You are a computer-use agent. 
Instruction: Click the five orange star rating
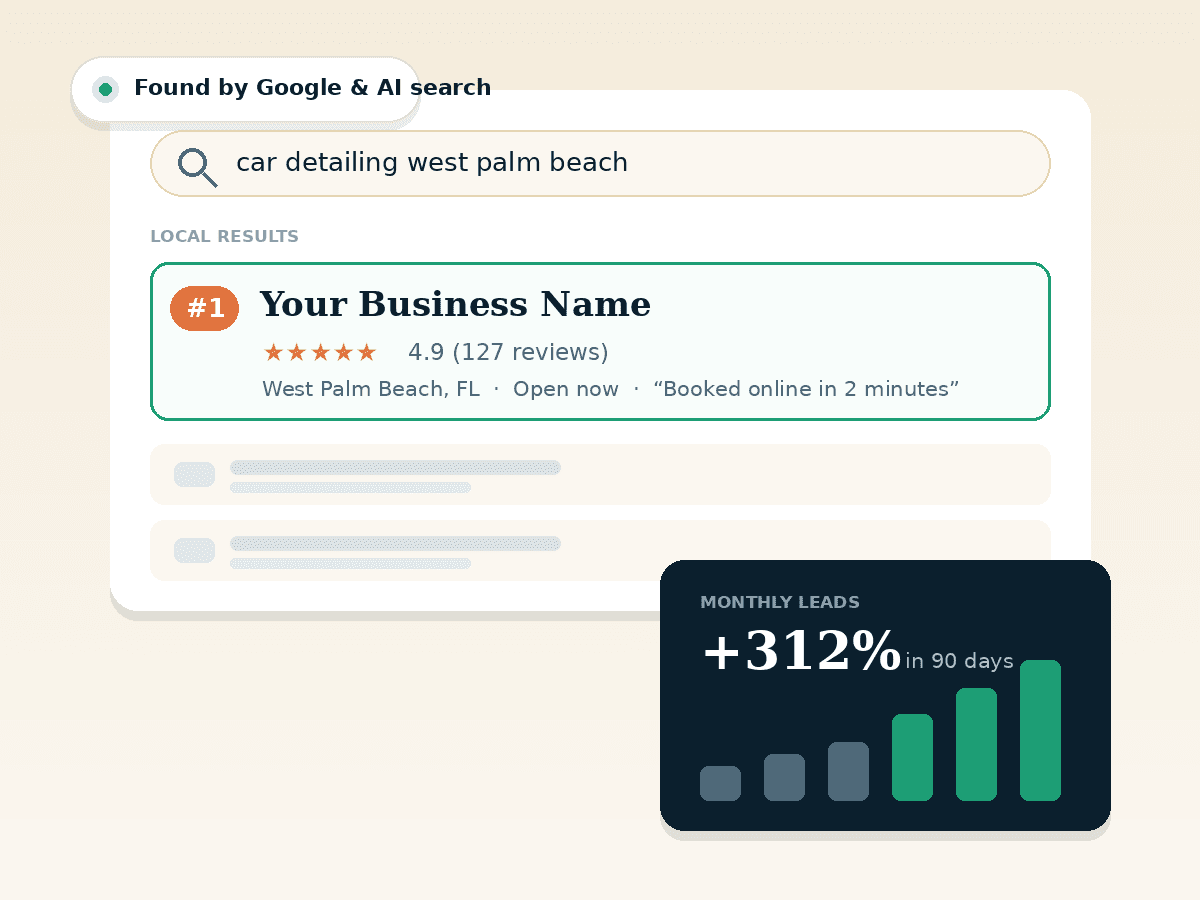pos(320,352)
